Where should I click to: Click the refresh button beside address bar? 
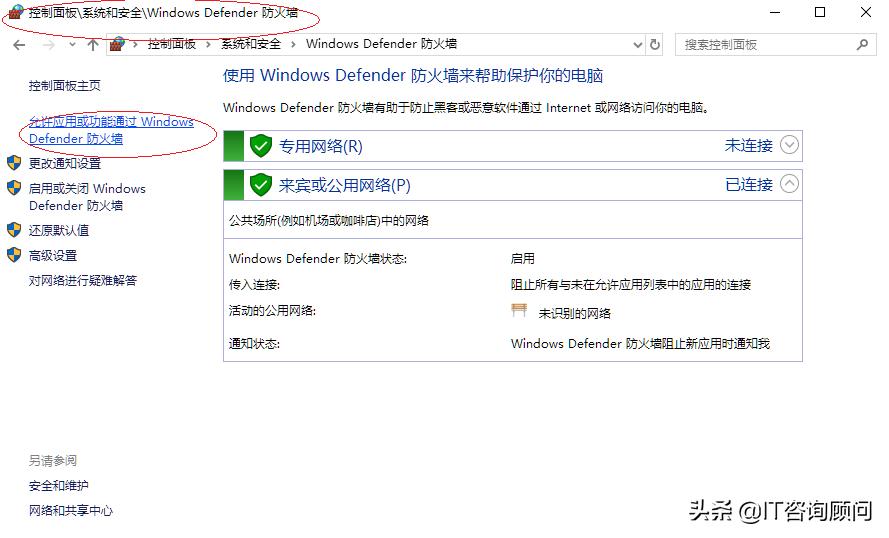pyautogui.click(x=655, y=45)
